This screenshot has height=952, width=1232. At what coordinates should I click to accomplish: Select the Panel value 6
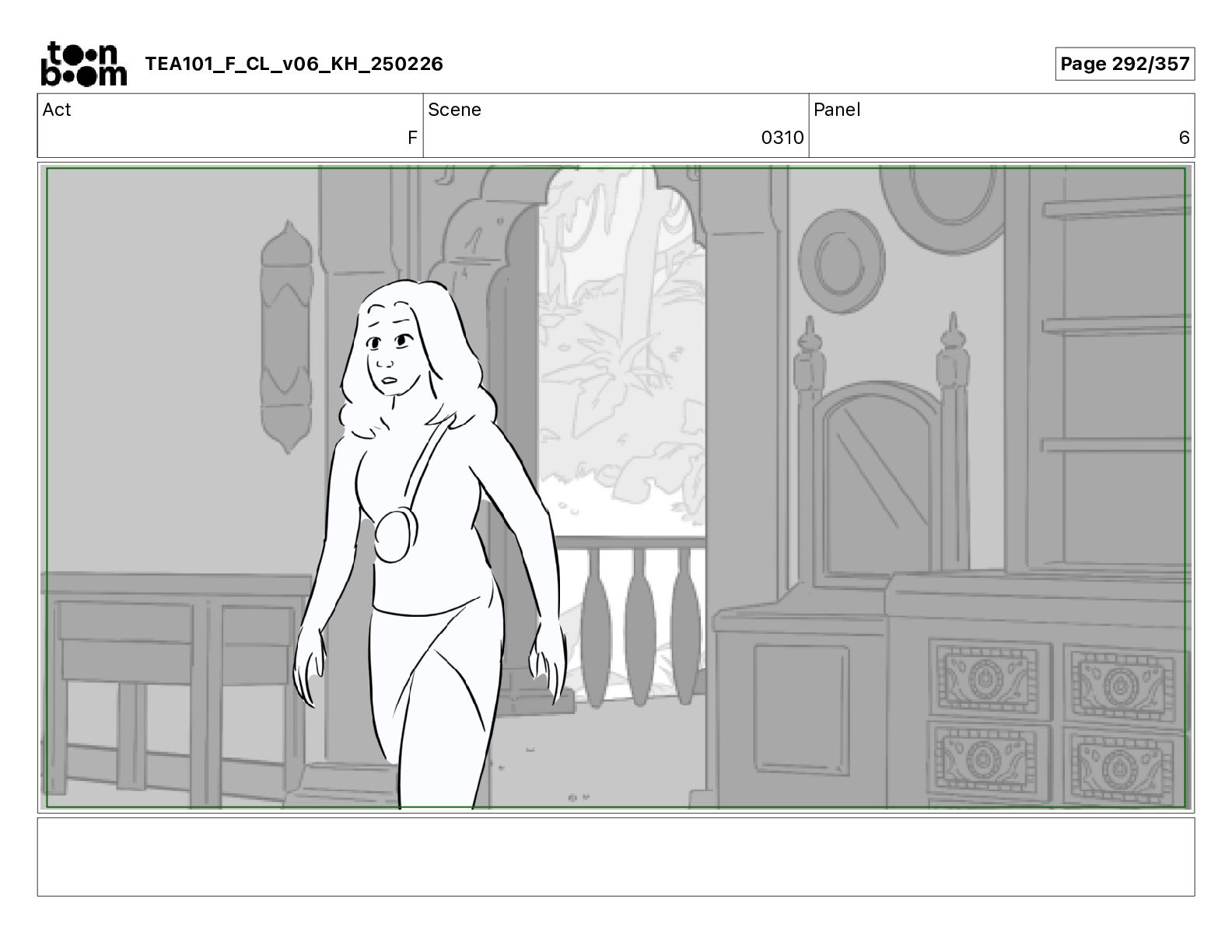click(x=1184, y=138)
